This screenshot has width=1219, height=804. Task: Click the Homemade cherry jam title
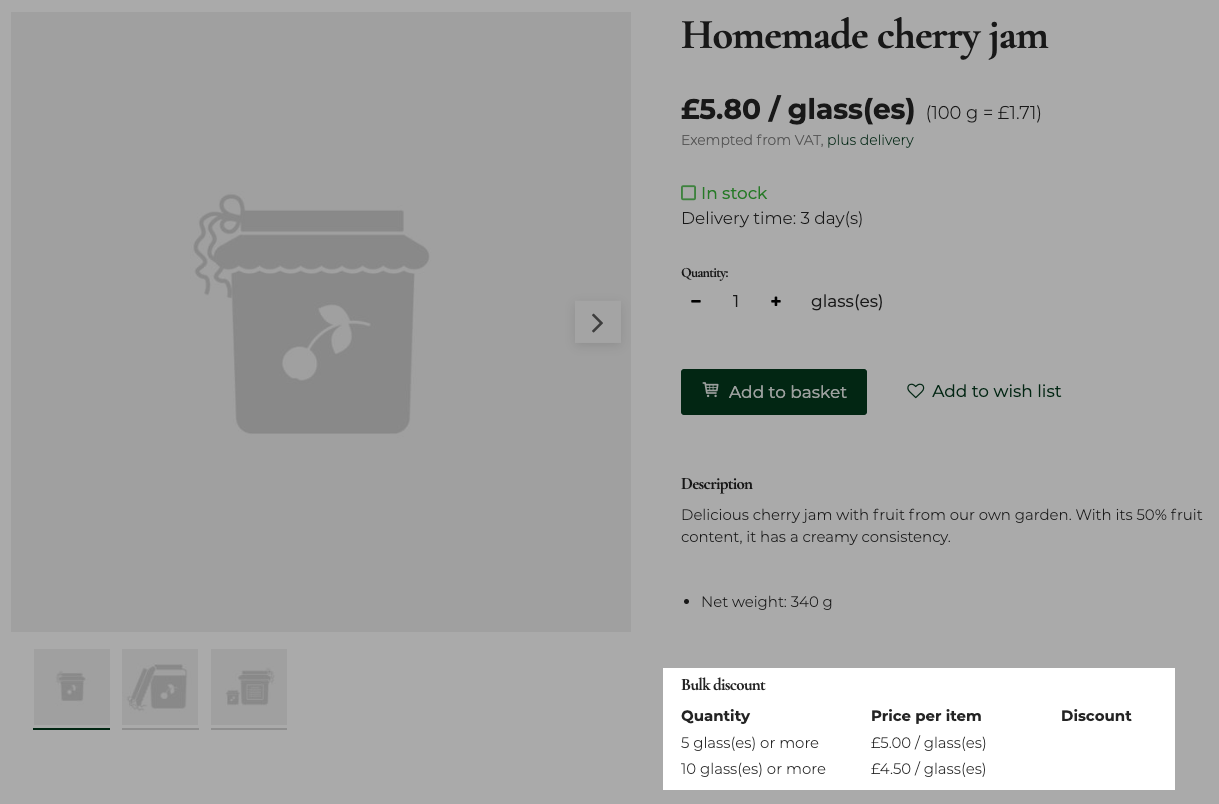coord(864,36)
